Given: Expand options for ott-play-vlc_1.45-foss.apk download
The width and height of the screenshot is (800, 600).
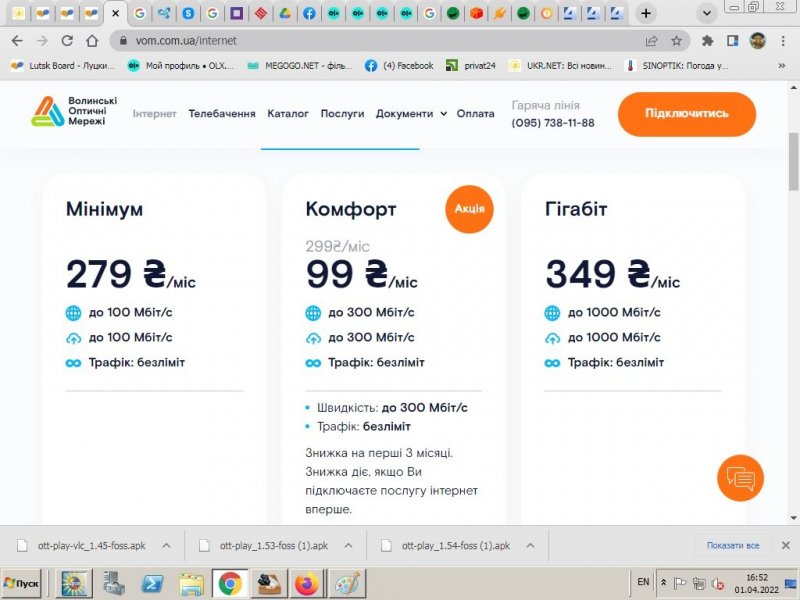Looking at the screenshot, I should click(166, 546).
